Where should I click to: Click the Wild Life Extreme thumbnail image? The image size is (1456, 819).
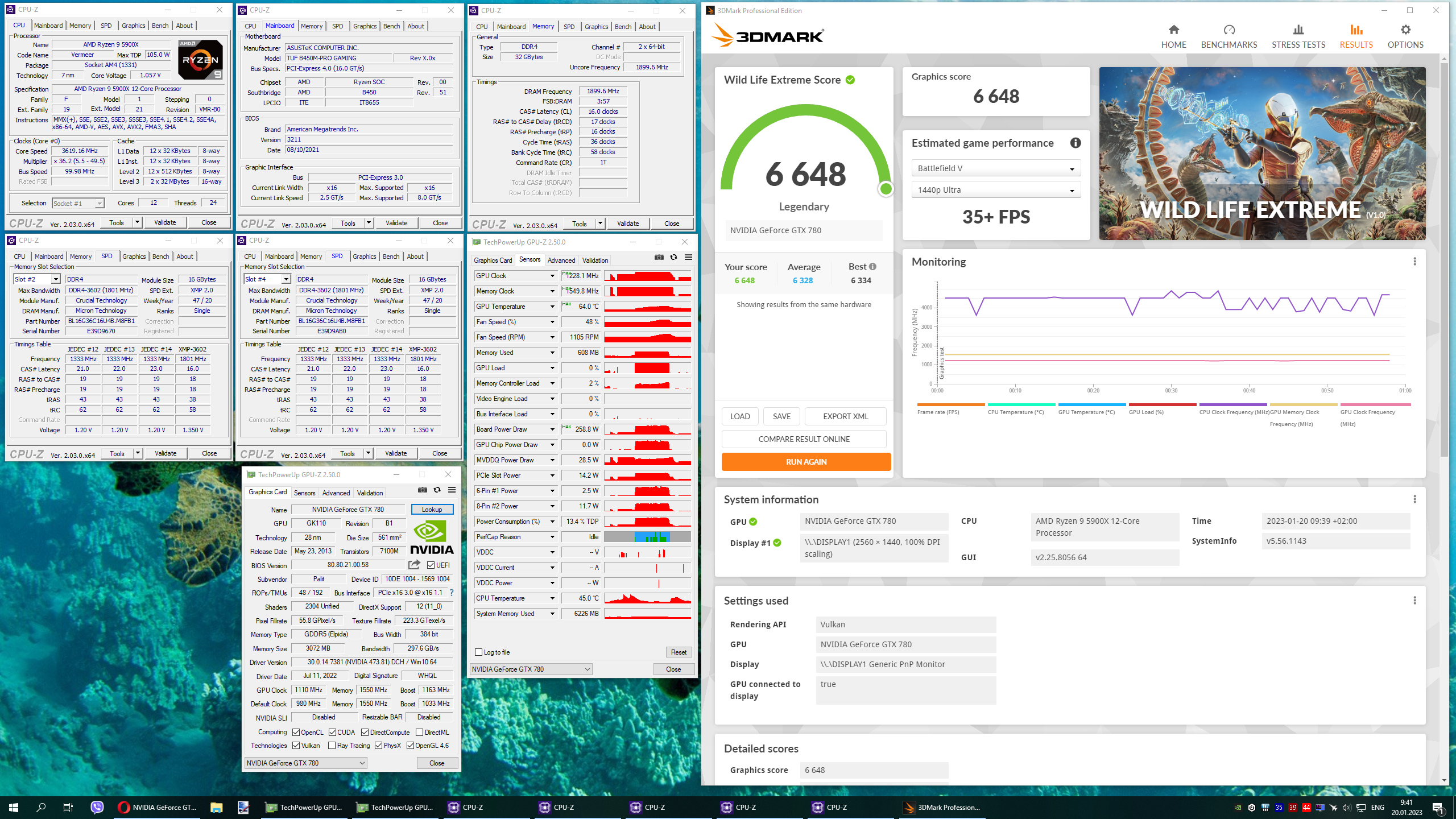click(1262, 154)
